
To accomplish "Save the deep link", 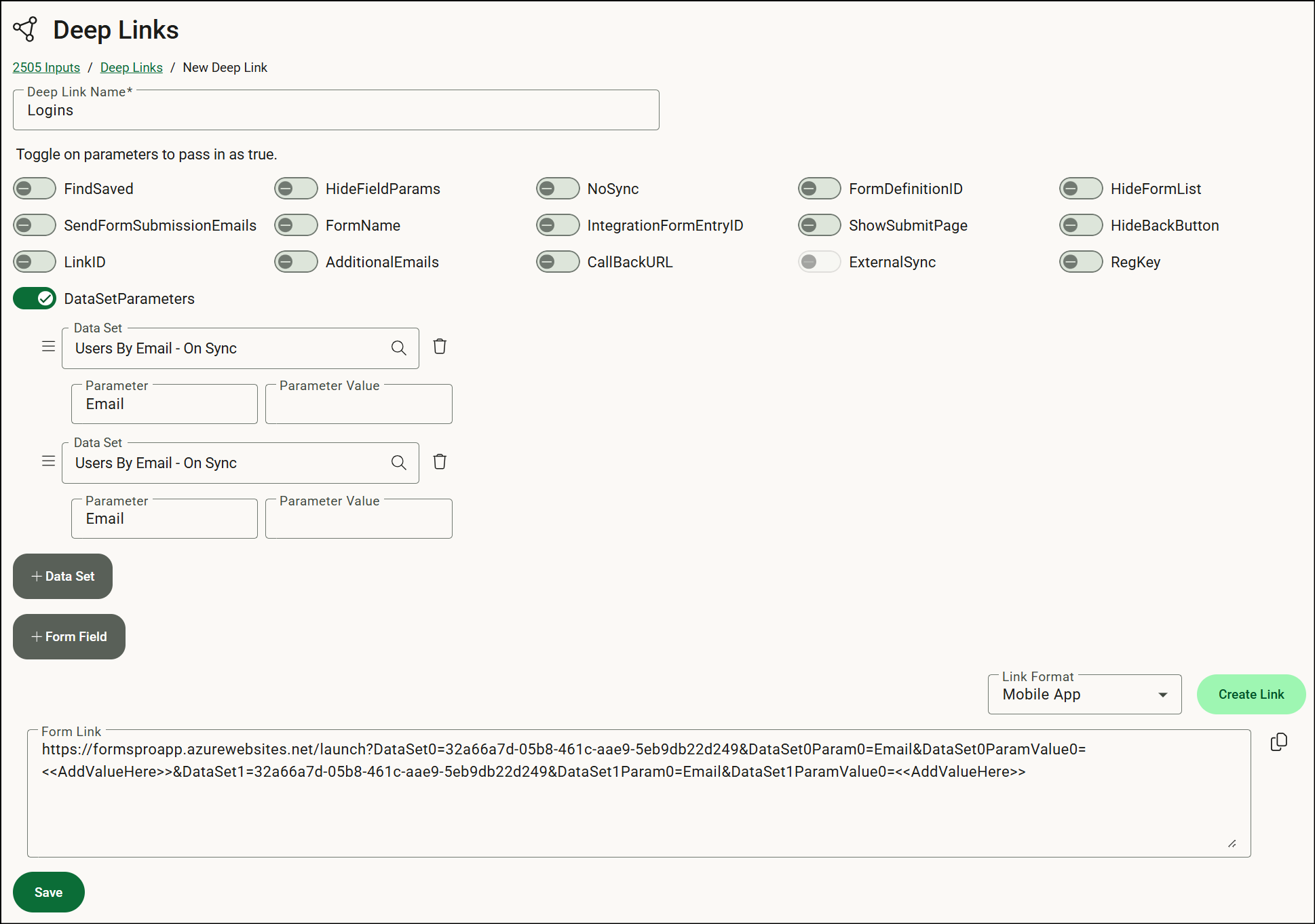I will (49, 892).
